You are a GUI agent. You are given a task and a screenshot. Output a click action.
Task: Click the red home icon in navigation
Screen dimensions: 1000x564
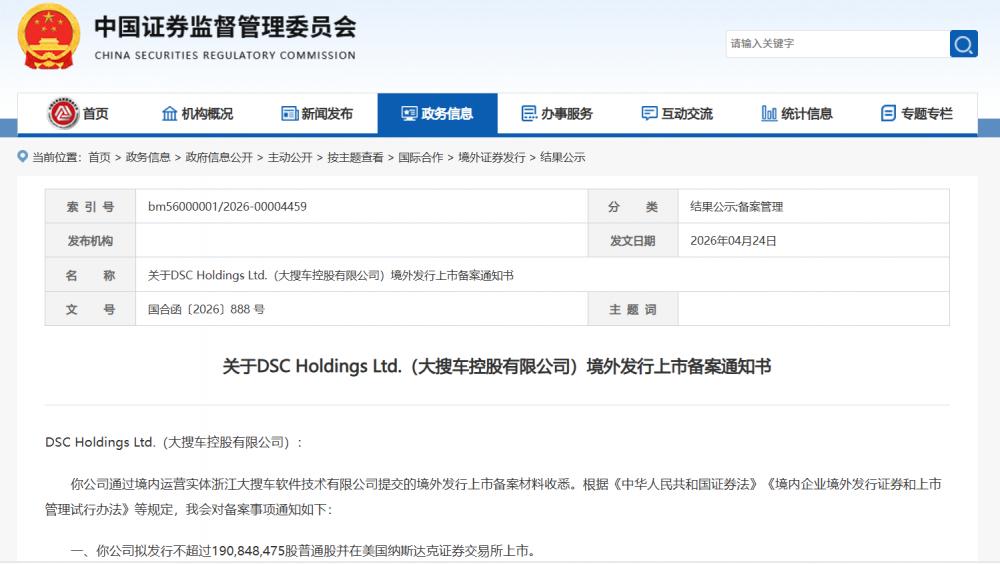(x=63, y=113)
